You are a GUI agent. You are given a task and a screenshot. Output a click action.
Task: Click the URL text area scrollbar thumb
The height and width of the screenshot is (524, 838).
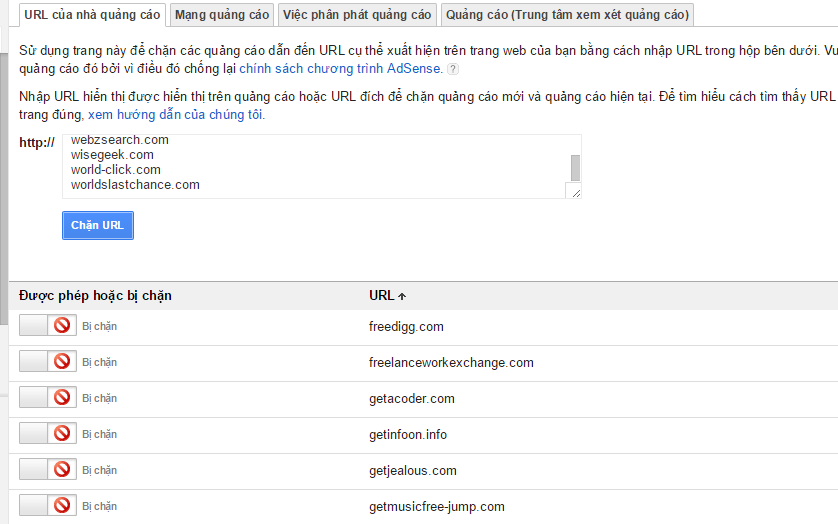[x=575, y=168]
